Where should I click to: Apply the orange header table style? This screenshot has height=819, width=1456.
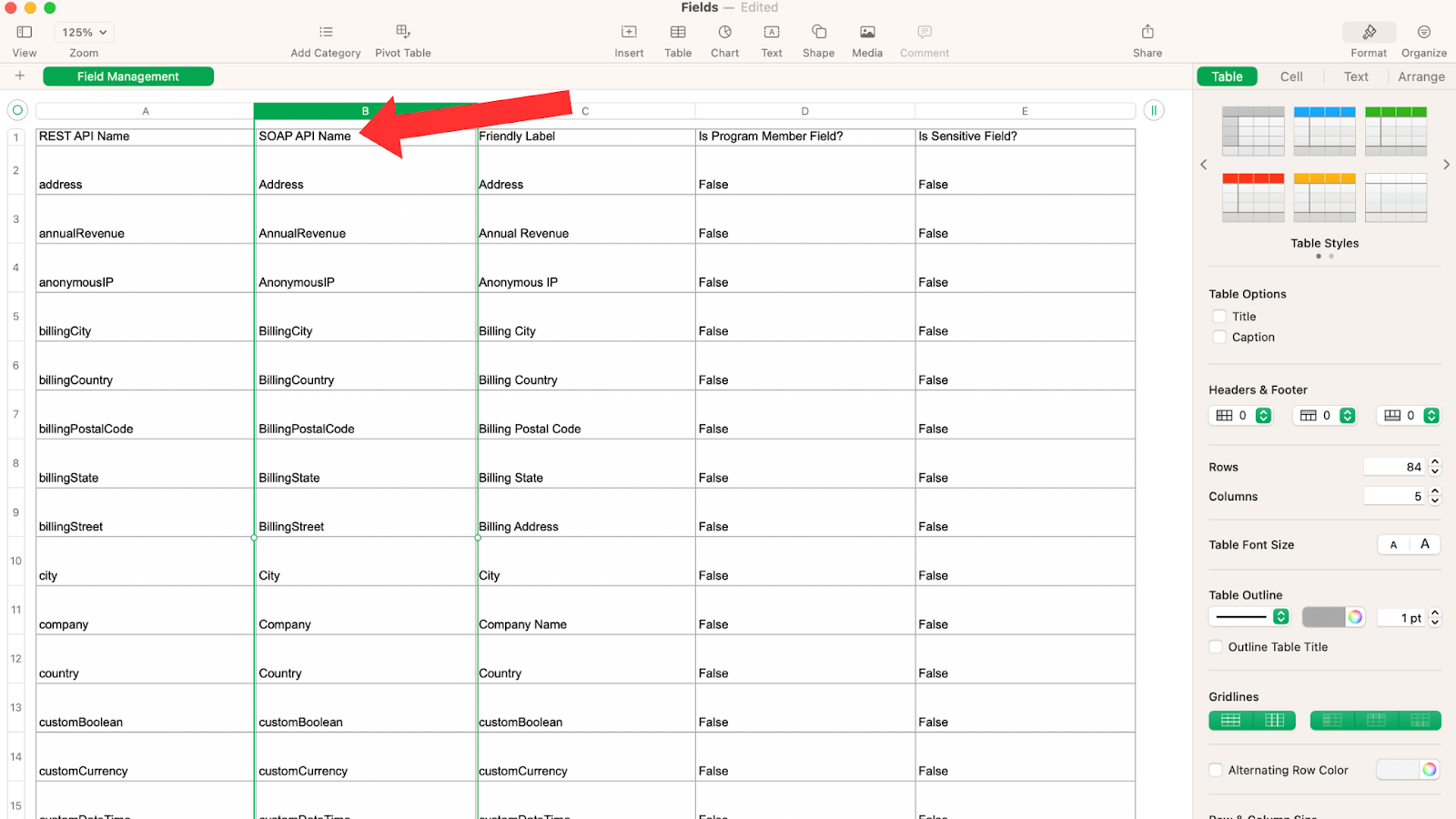coord(1324,197)
